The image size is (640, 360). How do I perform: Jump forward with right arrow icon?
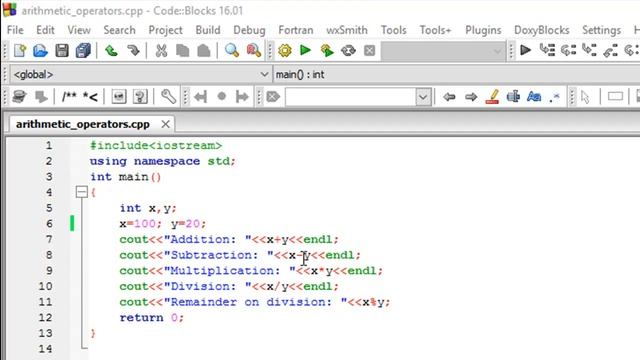point(471,97)
